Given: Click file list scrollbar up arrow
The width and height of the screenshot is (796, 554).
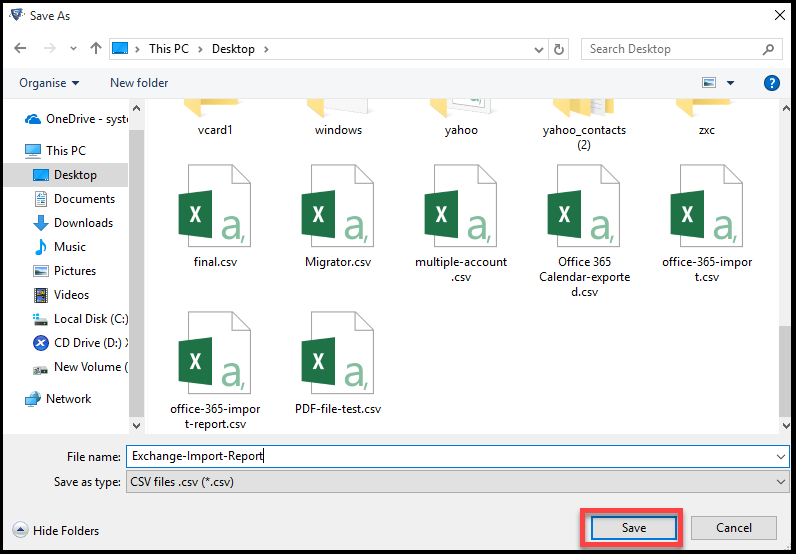Looking at the screenshot, I should point(786,108).
